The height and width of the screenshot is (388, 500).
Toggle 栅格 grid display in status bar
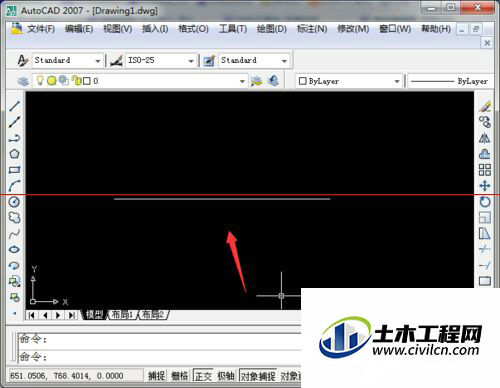(x=180, y=376)
